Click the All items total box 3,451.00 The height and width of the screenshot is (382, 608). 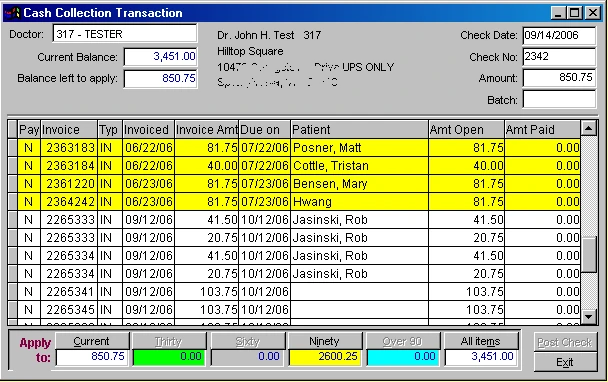pyautogui.click(x=481, y=357)
